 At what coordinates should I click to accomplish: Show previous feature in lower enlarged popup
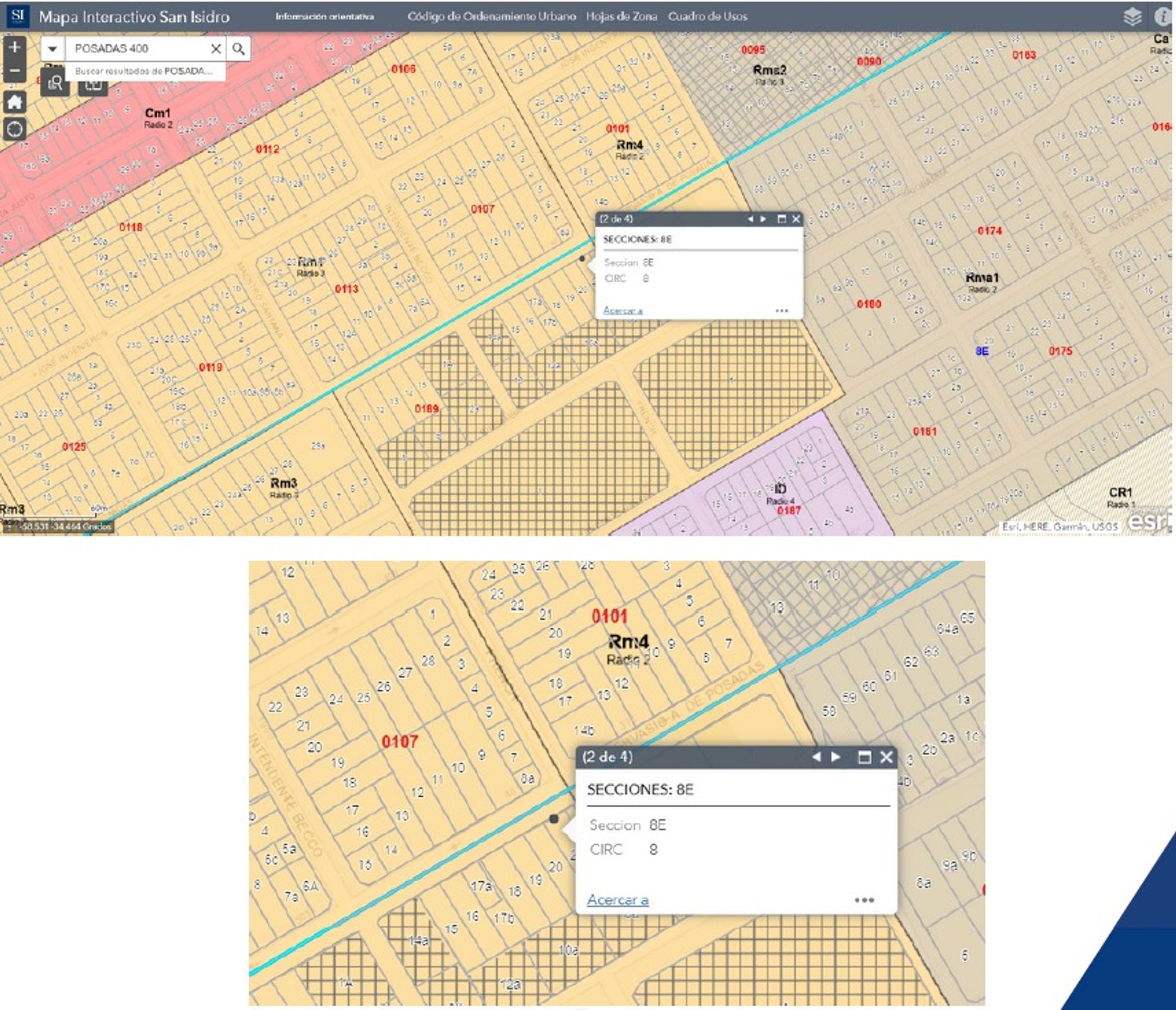pyautogui.click(x=816, y=757)
